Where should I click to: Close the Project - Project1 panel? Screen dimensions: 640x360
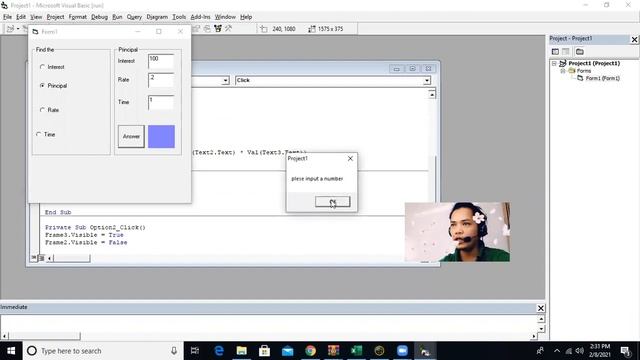pyautogui.click(x=634, y=39)
